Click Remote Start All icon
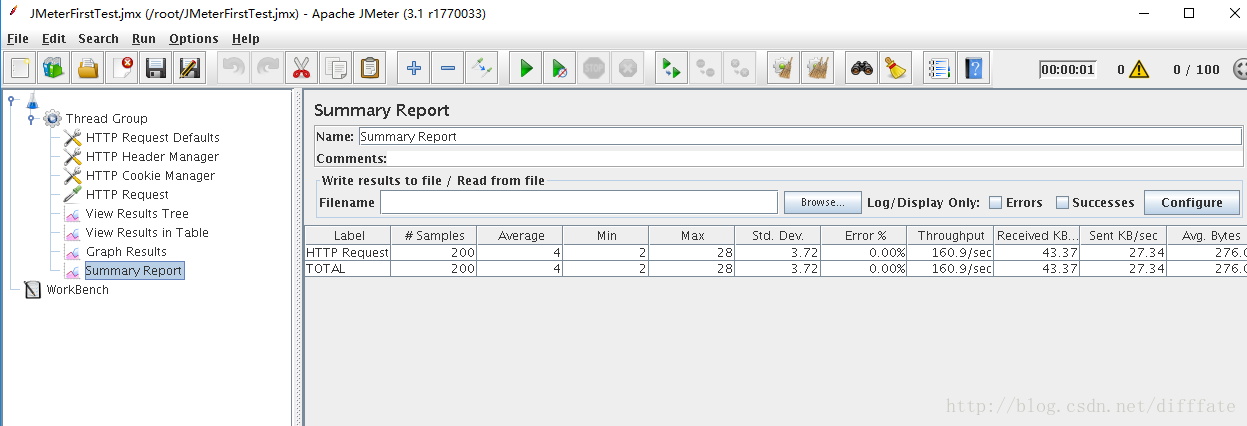Screen dimensions: 1247x426 [x=672, y=68]
